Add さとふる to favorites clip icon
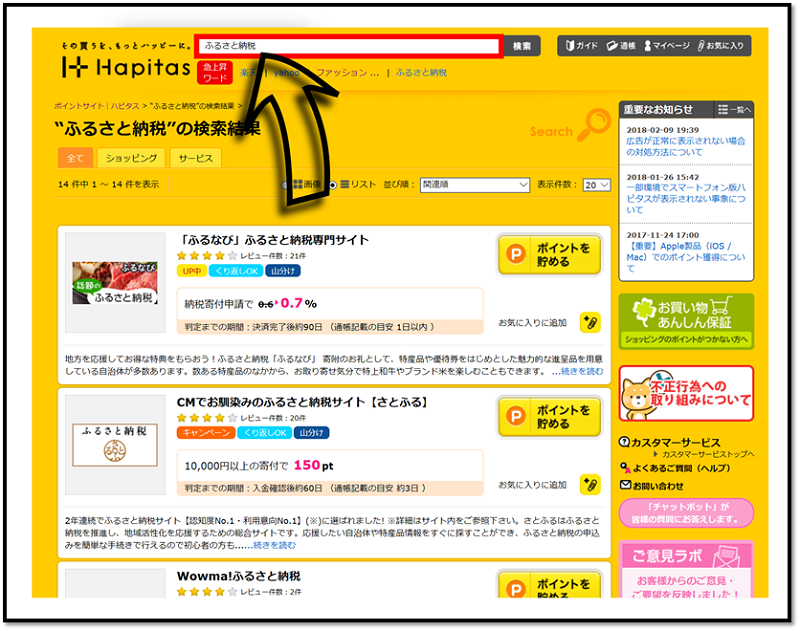 click(x=590, y=485)
